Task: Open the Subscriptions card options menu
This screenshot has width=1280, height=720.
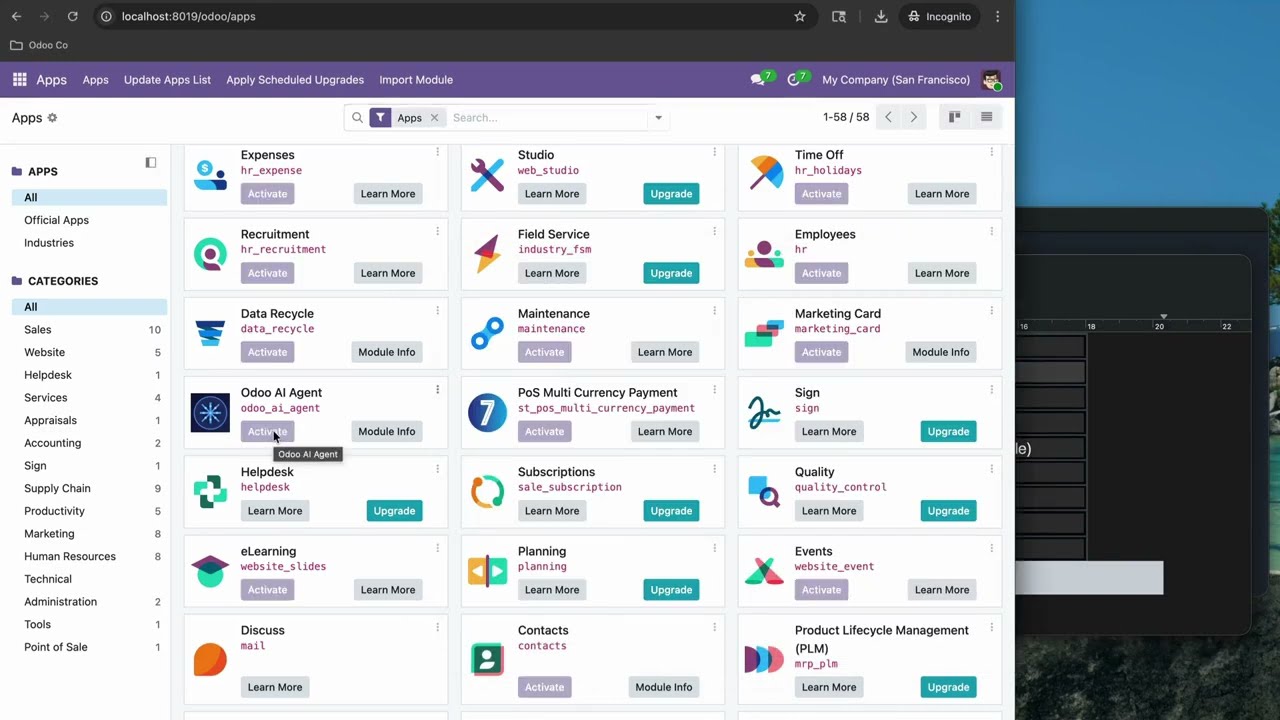Action: (x=714, y=469)
